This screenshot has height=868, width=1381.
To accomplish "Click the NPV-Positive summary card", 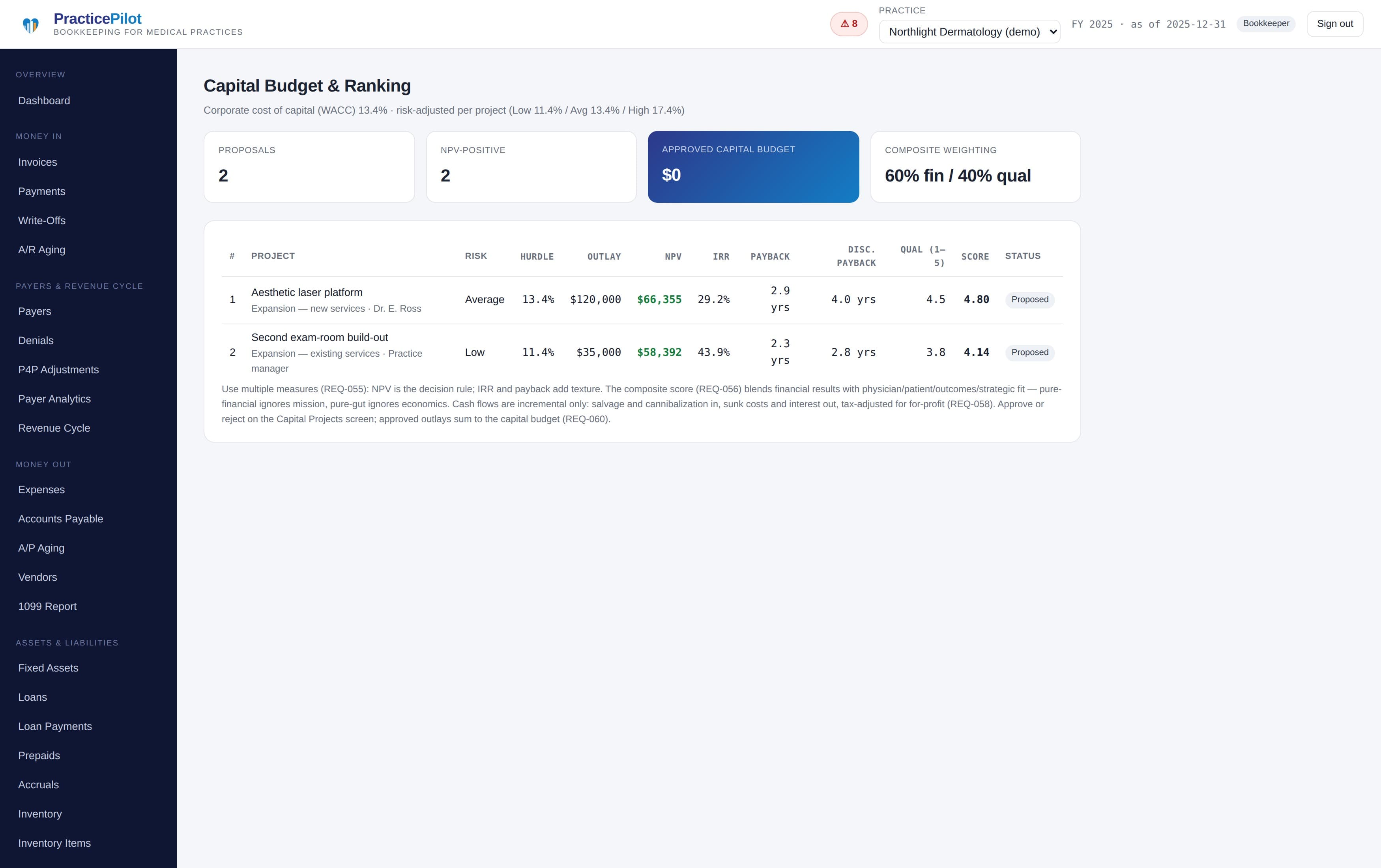I will (x=531, y=167).
